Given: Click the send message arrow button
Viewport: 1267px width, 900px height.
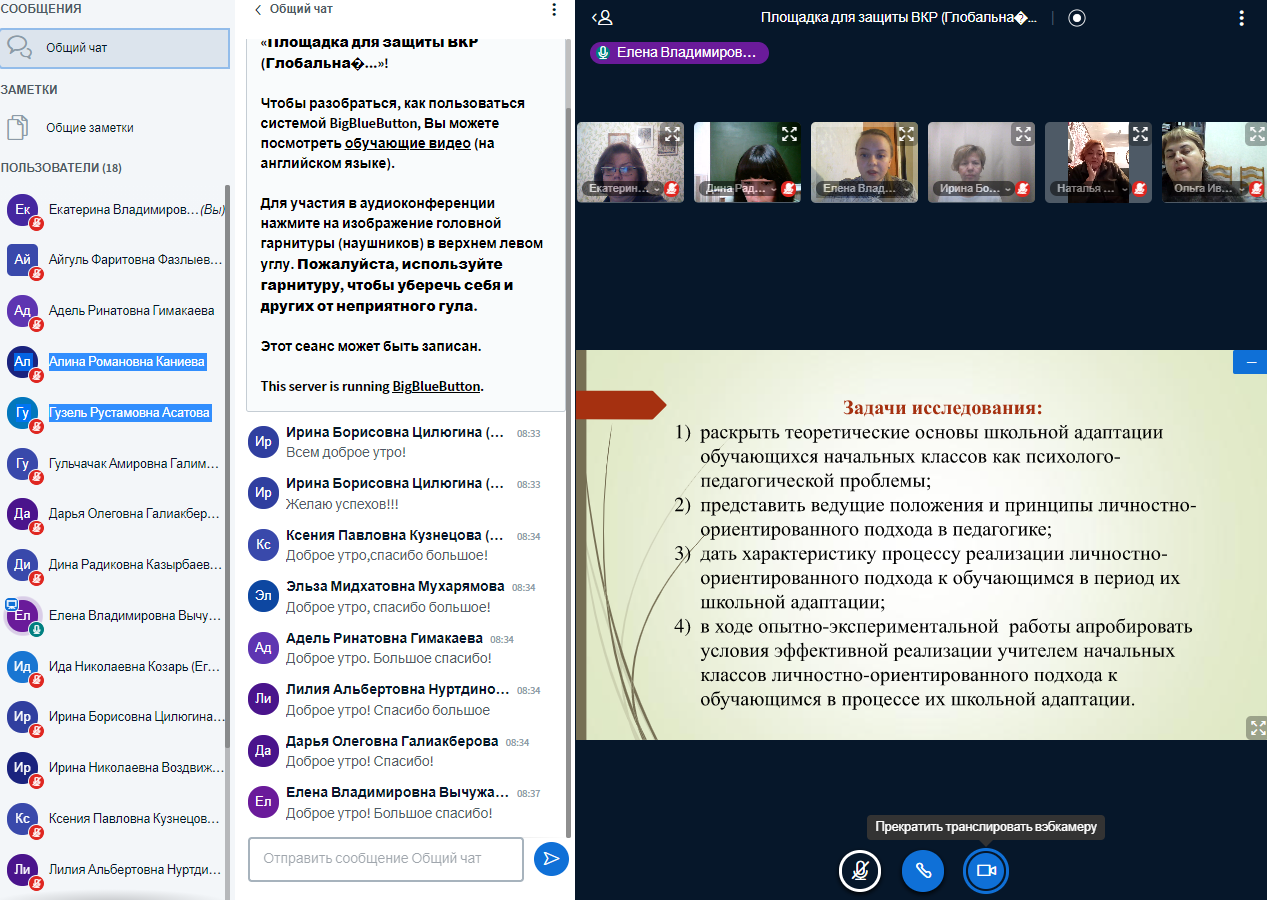Looking at the screenshot, I should [x=551, y=859].
